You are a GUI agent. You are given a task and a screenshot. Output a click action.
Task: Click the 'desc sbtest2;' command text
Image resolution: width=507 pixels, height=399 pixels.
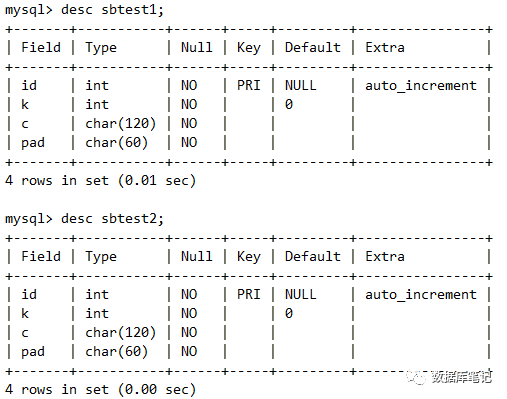point(112,219)
